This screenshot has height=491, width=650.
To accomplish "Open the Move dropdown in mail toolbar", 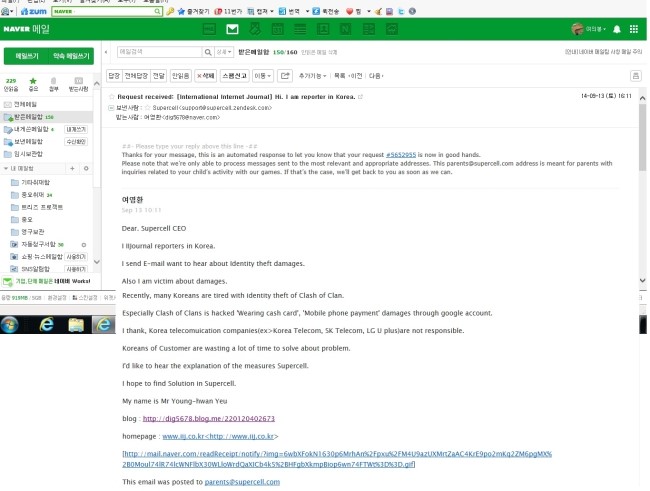I will 263,75.
